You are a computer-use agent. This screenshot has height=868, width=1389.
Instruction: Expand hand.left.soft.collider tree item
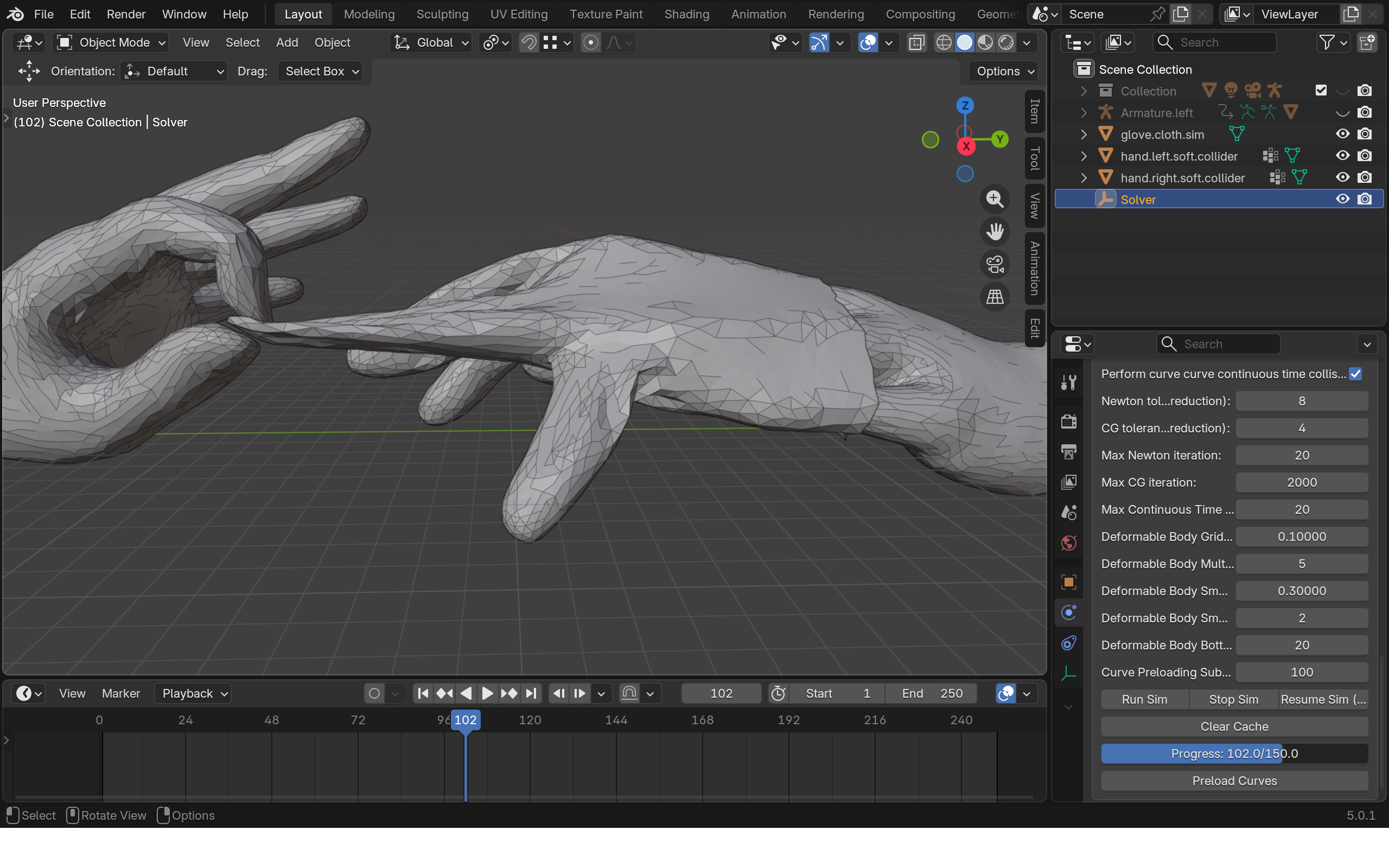pyautogui.click(x=1084, y=156)
